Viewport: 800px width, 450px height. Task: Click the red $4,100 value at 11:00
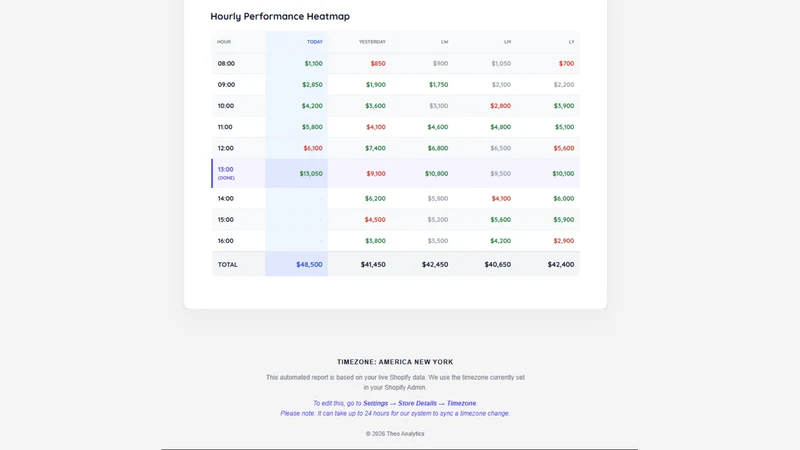coord(376,127)
